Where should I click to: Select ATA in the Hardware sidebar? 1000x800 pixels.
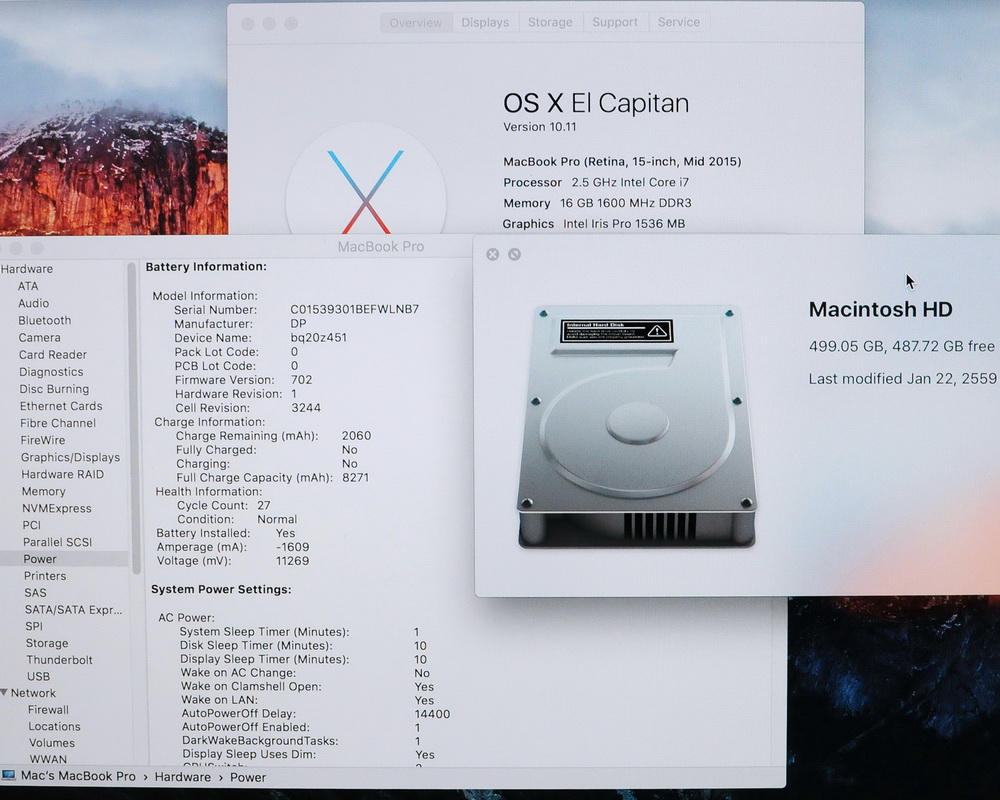click(28, 286)
